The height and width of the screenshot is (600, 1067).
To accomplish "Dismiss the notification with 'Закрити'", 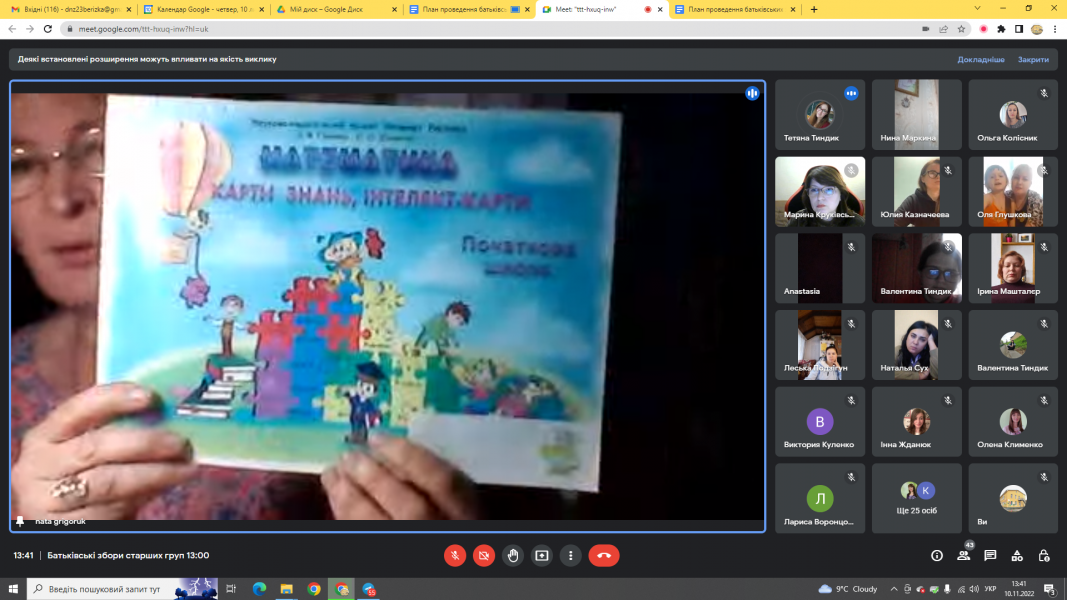I will pos(1033,59).
